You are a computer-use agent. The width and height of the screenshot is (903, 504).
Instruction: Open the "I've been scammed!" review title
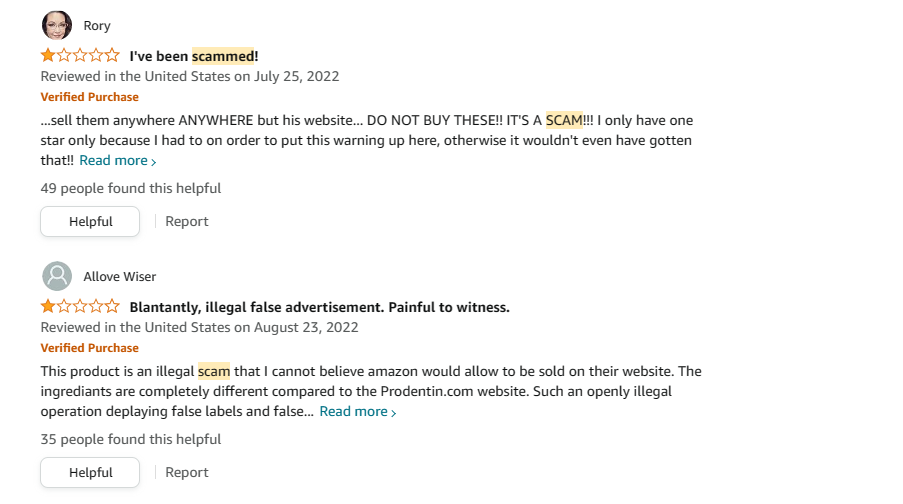[x=194, y=56]
